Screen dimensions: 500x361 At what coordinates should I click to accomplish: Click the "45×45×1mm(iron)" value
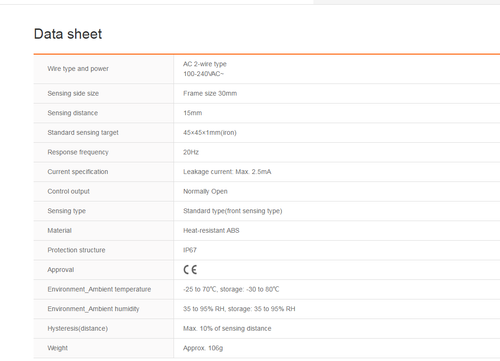point(210,133)
